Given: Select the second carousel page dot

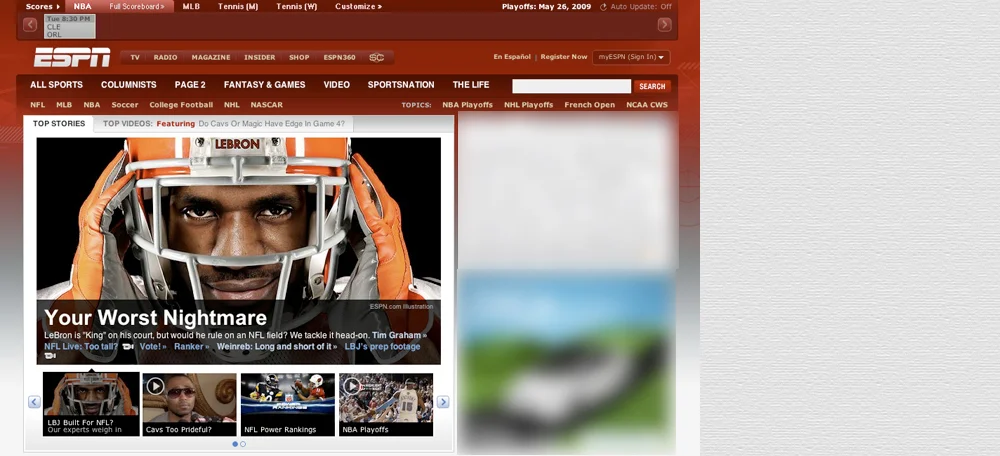Looking at the screenshot, I should click(243, 444).
